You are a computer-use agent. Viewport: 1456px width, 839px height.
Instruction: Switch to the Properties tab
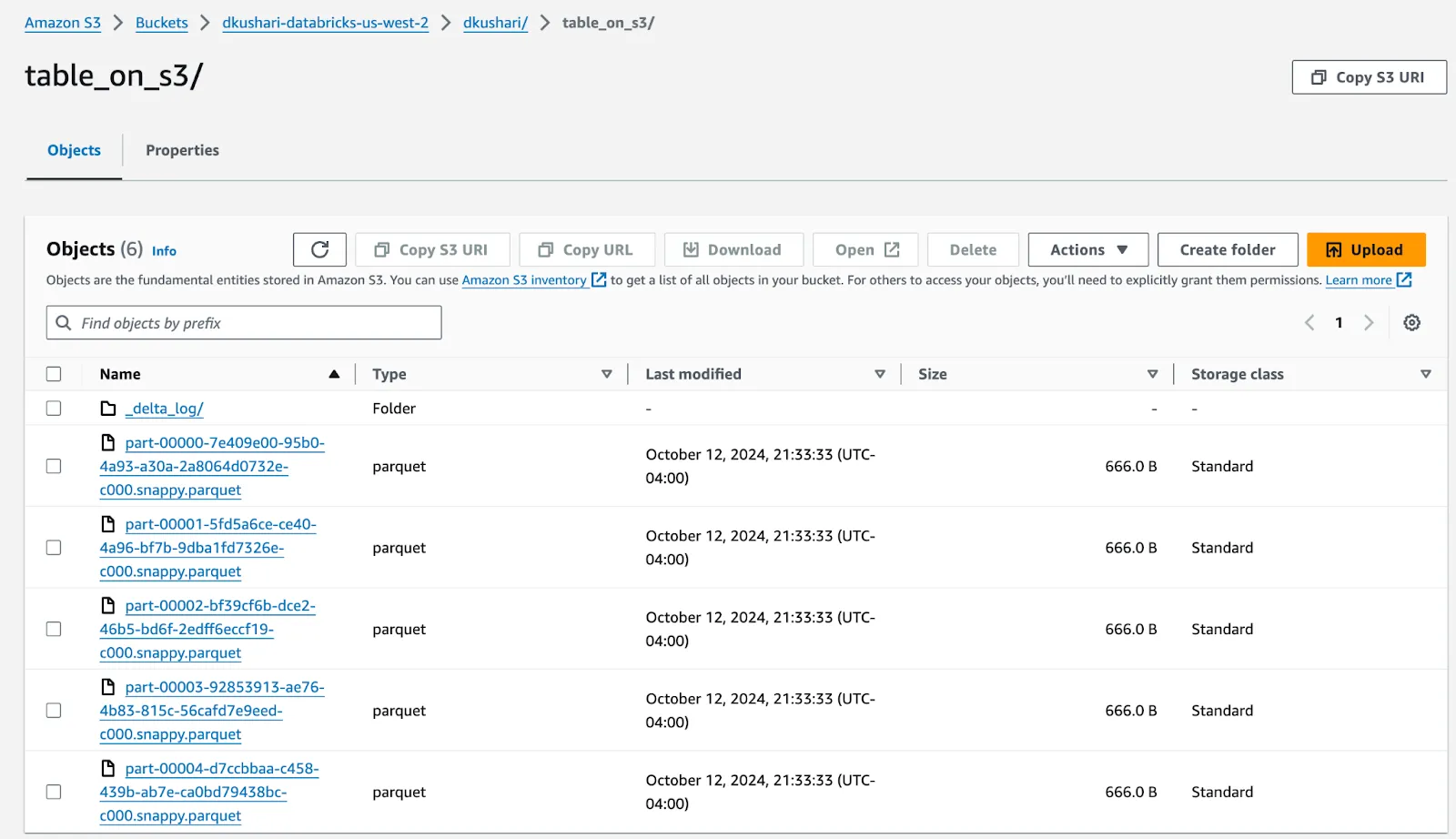182,150
